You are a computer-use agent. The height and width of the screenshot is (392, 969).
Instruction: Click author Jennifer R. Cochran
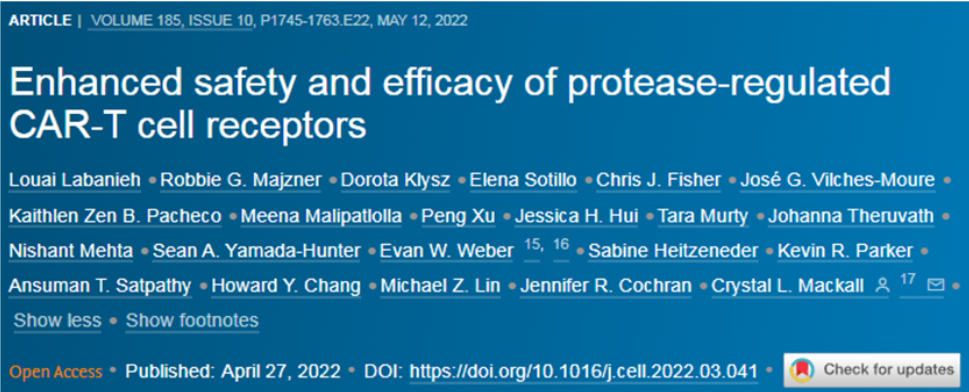click(606, 286)
